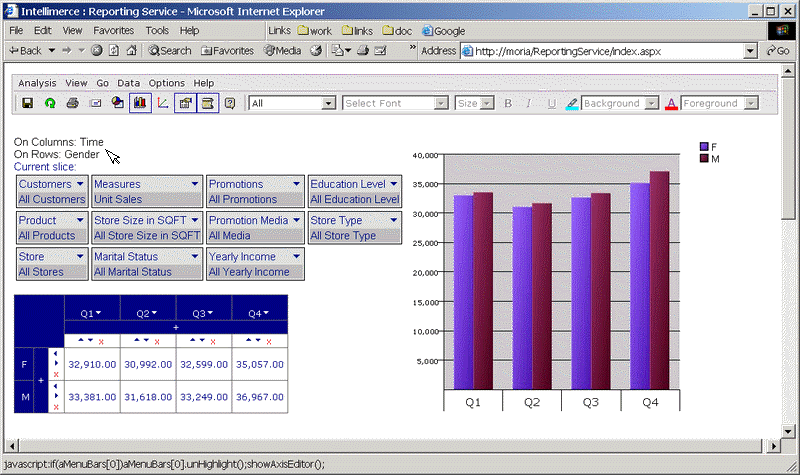The height and width of the screenshot is (475, 800).
Task: Click the All Customers slice value
Action: click(x=52, y=199)
